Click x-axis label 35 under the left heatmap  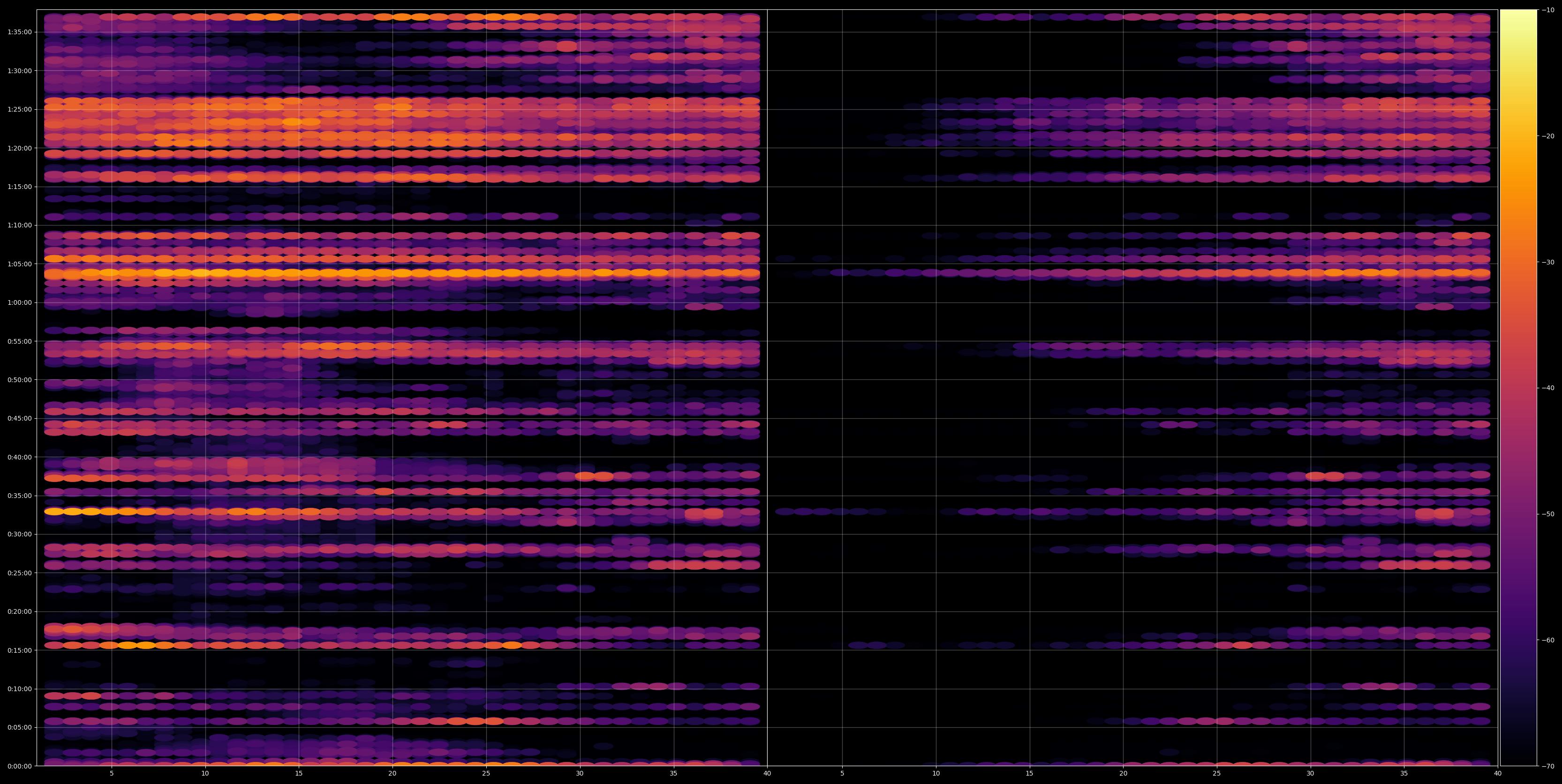674,774
